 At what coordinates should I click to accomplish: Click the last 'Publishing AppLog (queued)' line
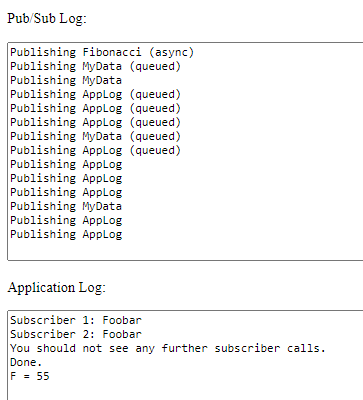[95, 150]
